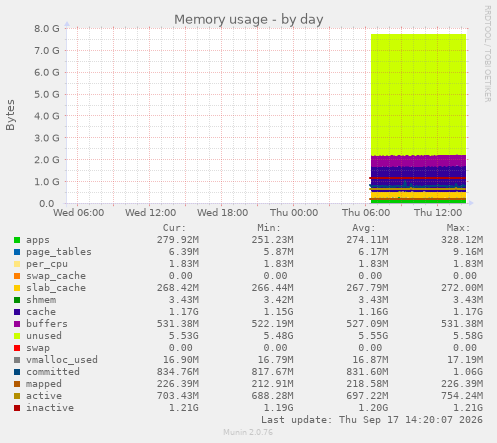Click the purple buffers band in the graph
The image size is (497, 443).
(418, 161)
